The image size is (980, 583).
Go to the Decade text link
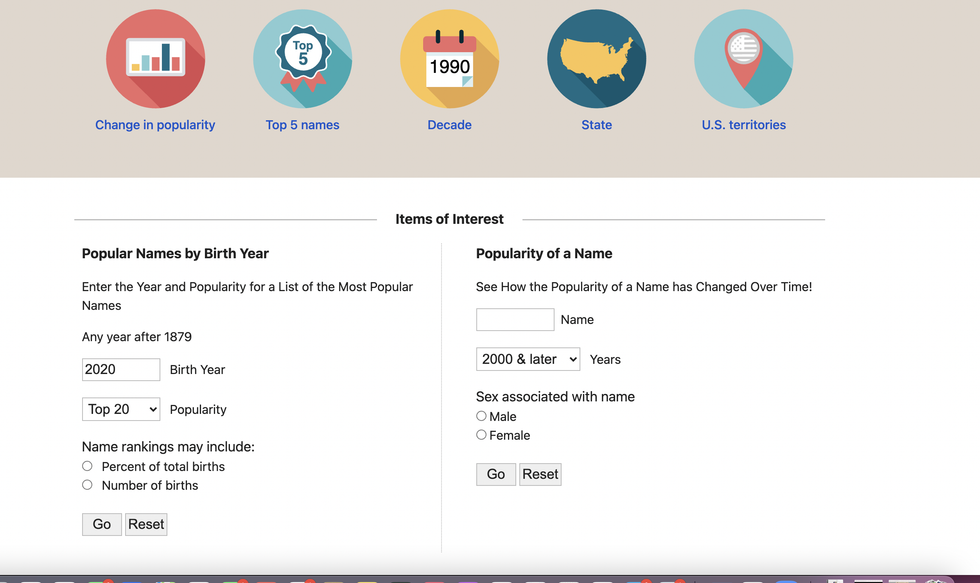449,125
